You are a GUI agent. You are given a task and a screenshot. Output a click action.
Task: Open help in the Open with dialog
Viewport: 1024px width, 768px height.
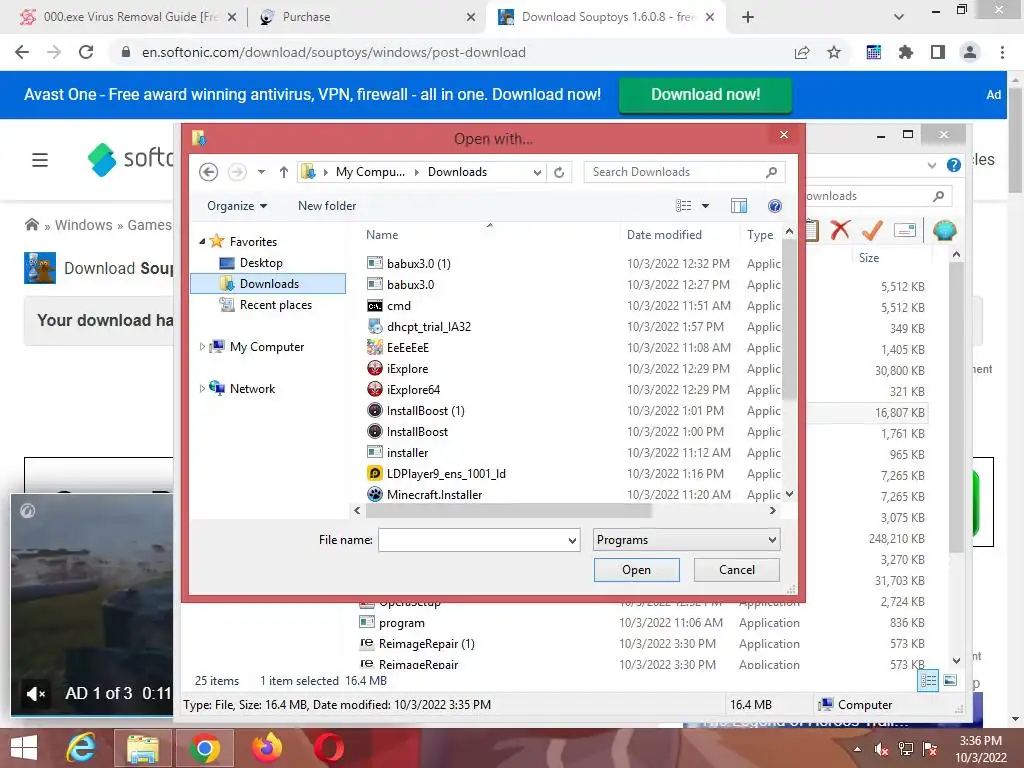pos(775,206)
